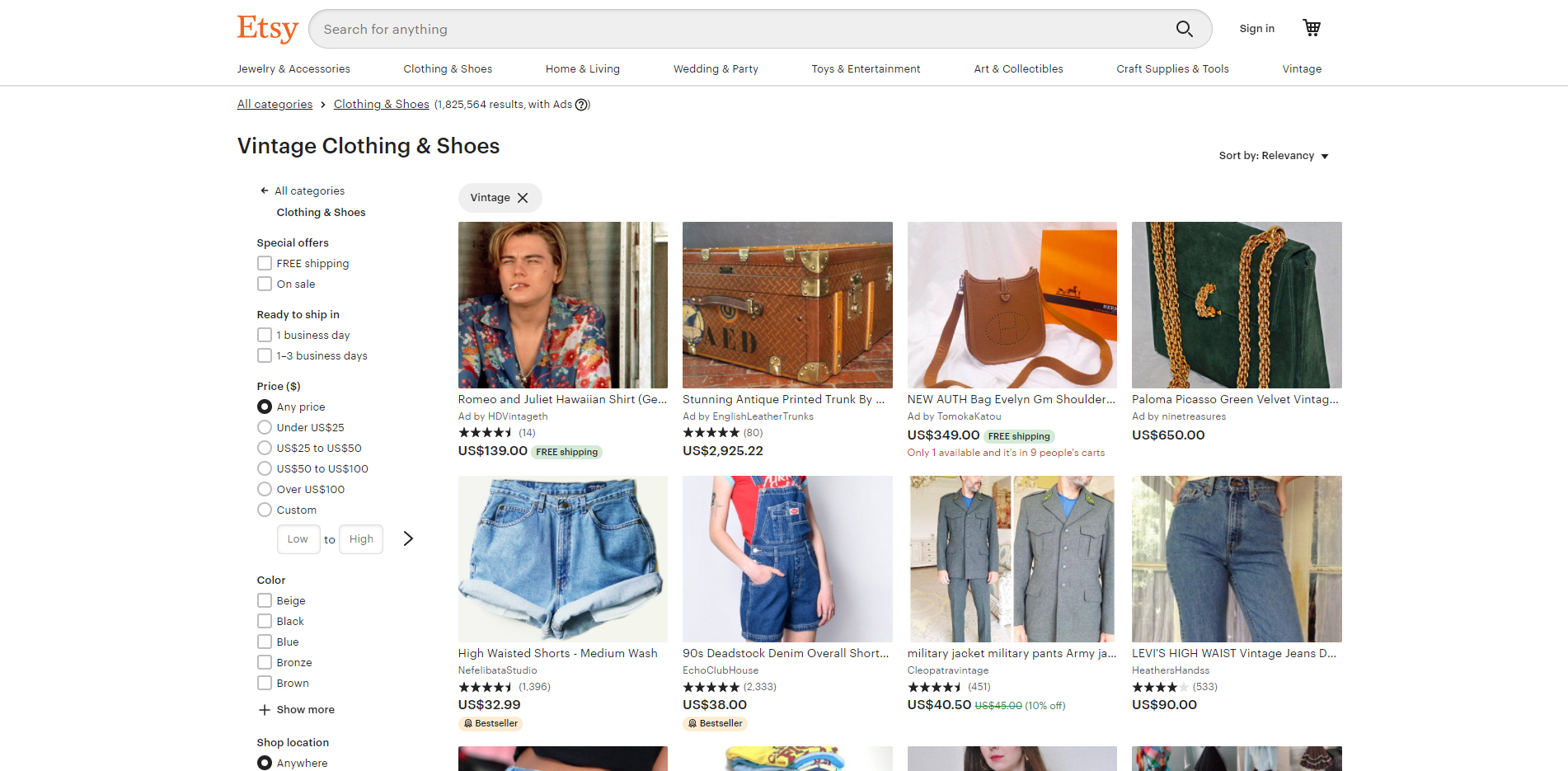Image resolution: width=1568 pixels, height=771 pixels.
Task: Click the Cleopatravintage shop name
Action: click(948, 670)
